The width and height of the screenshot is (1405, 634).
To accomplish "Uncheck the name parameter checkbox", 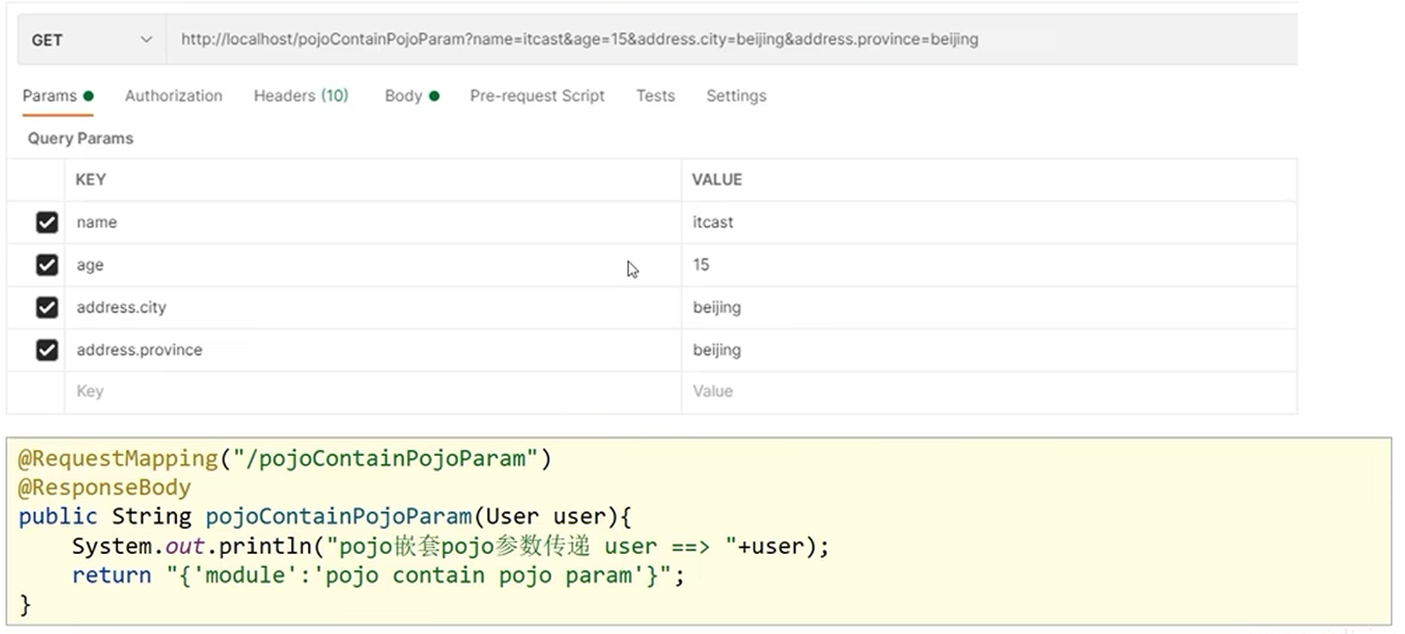I will (47, 222).
